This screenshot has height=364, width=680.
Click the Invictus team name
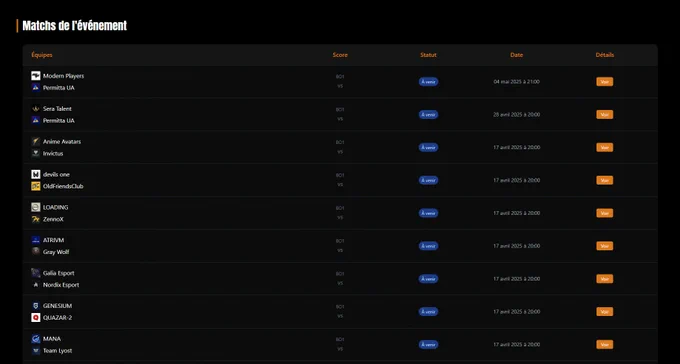(53, 154)
